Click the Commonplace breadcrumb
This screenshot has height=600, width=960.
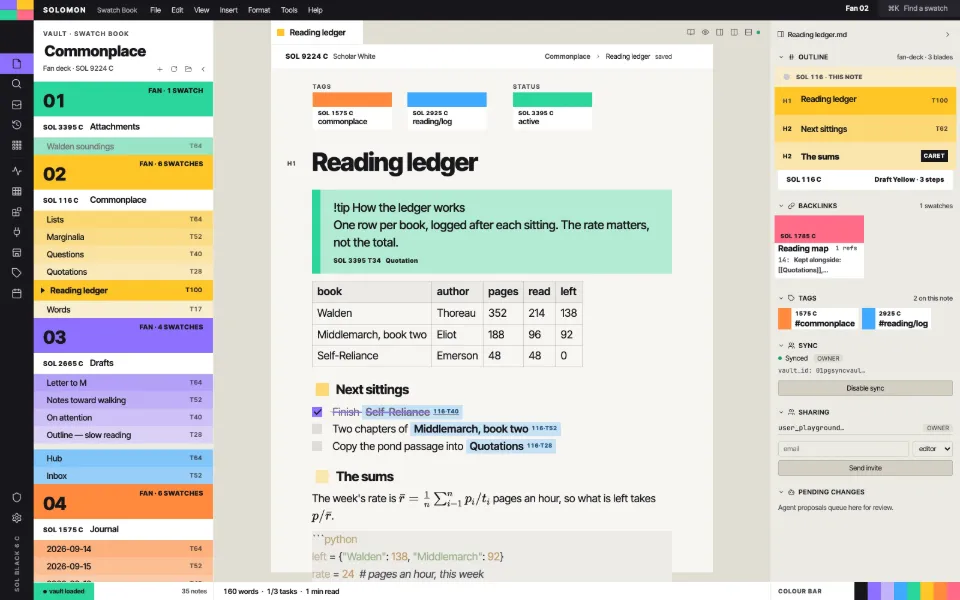click(x=567, y=56)
